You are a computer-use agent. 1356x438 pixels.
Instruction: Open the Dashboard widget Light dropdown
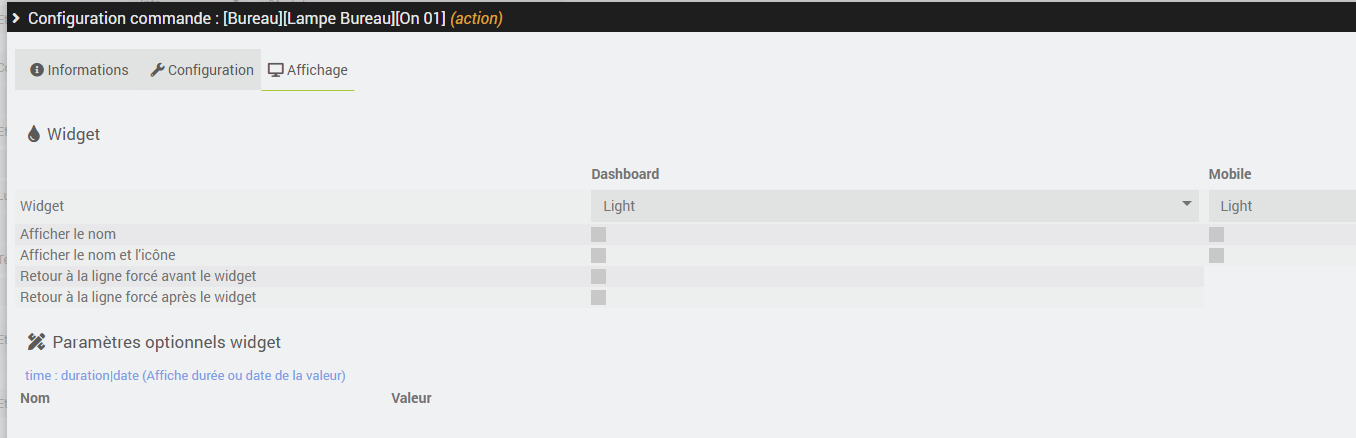pyautogui.click(x=895, y=206)
